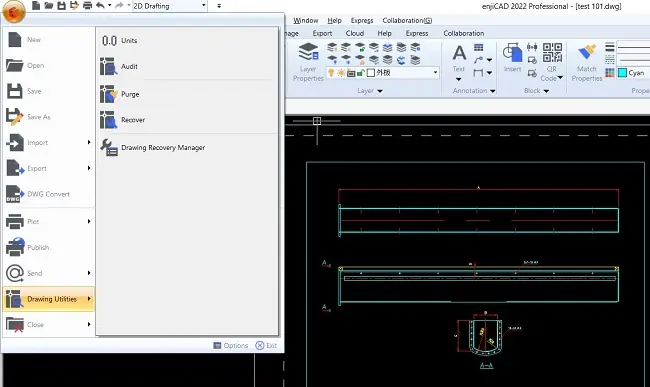Click the color grid icon beside Cyan
This screenshot has width=650, height=387.
point(609,73)
